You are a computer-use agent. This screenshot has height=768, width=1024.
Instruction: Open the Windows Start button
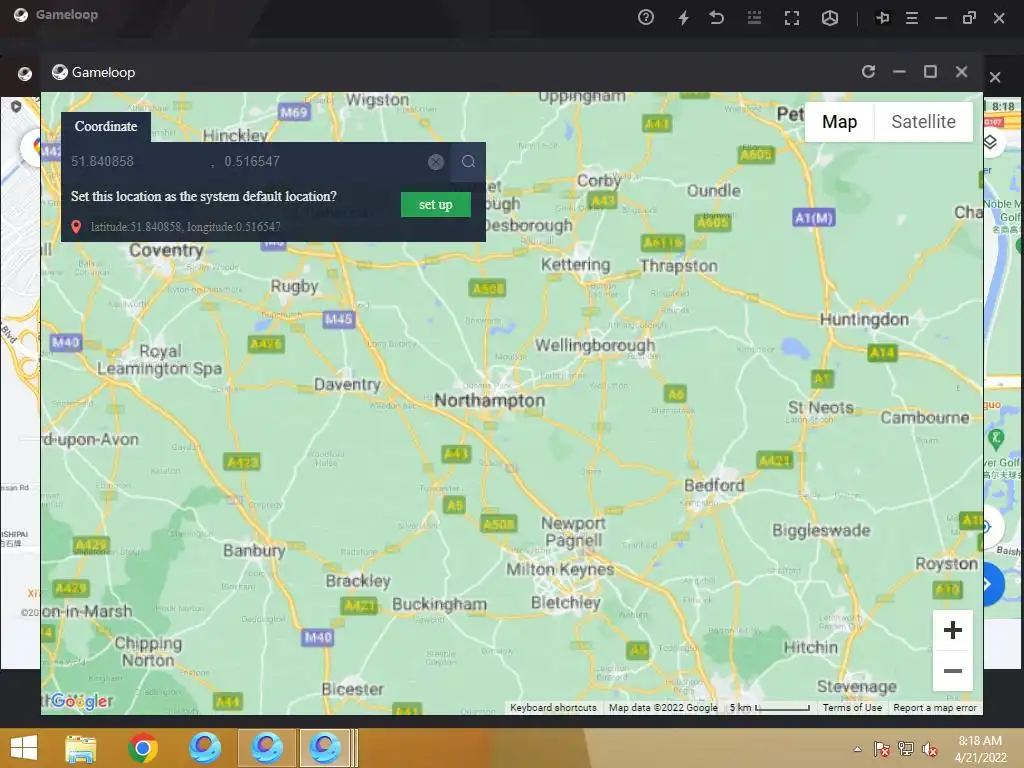click(24, 748)
